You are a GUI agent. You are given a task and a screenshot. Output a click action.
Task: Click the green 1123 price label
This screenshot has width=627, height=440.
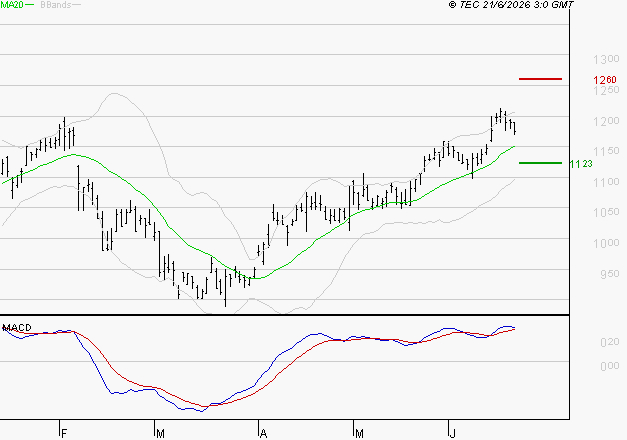[x=581, y=164]
